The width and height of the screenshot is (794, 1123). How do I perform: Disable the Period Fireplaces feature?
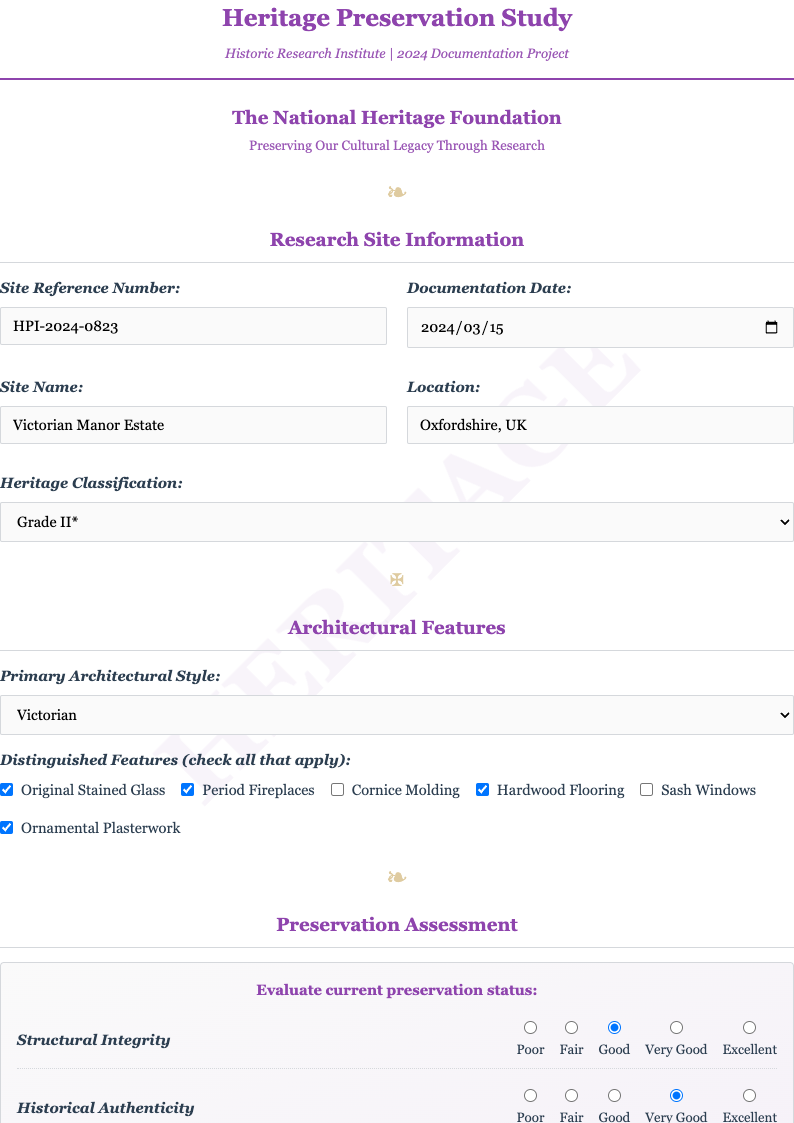point(187,789)
